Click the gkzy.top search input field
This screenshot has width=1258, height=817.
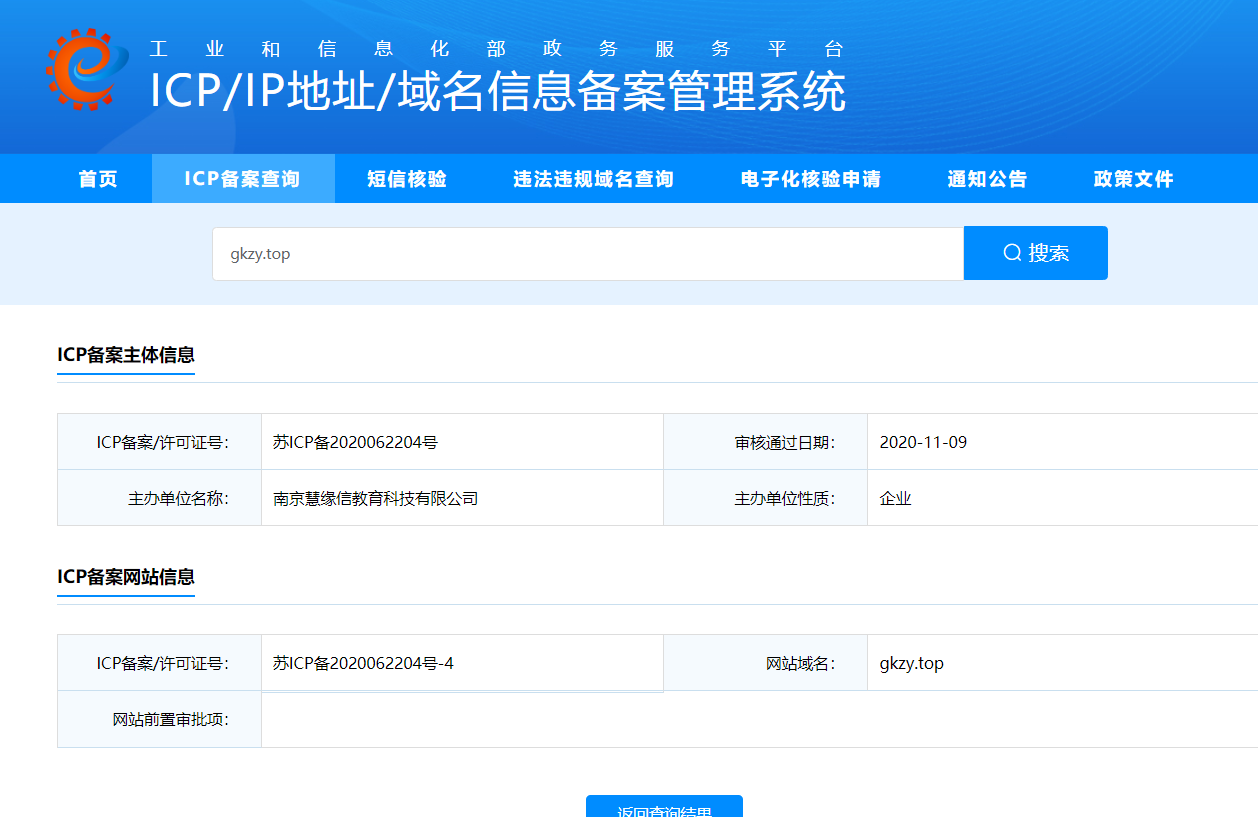pyautogui.click(x=588, y=253)
